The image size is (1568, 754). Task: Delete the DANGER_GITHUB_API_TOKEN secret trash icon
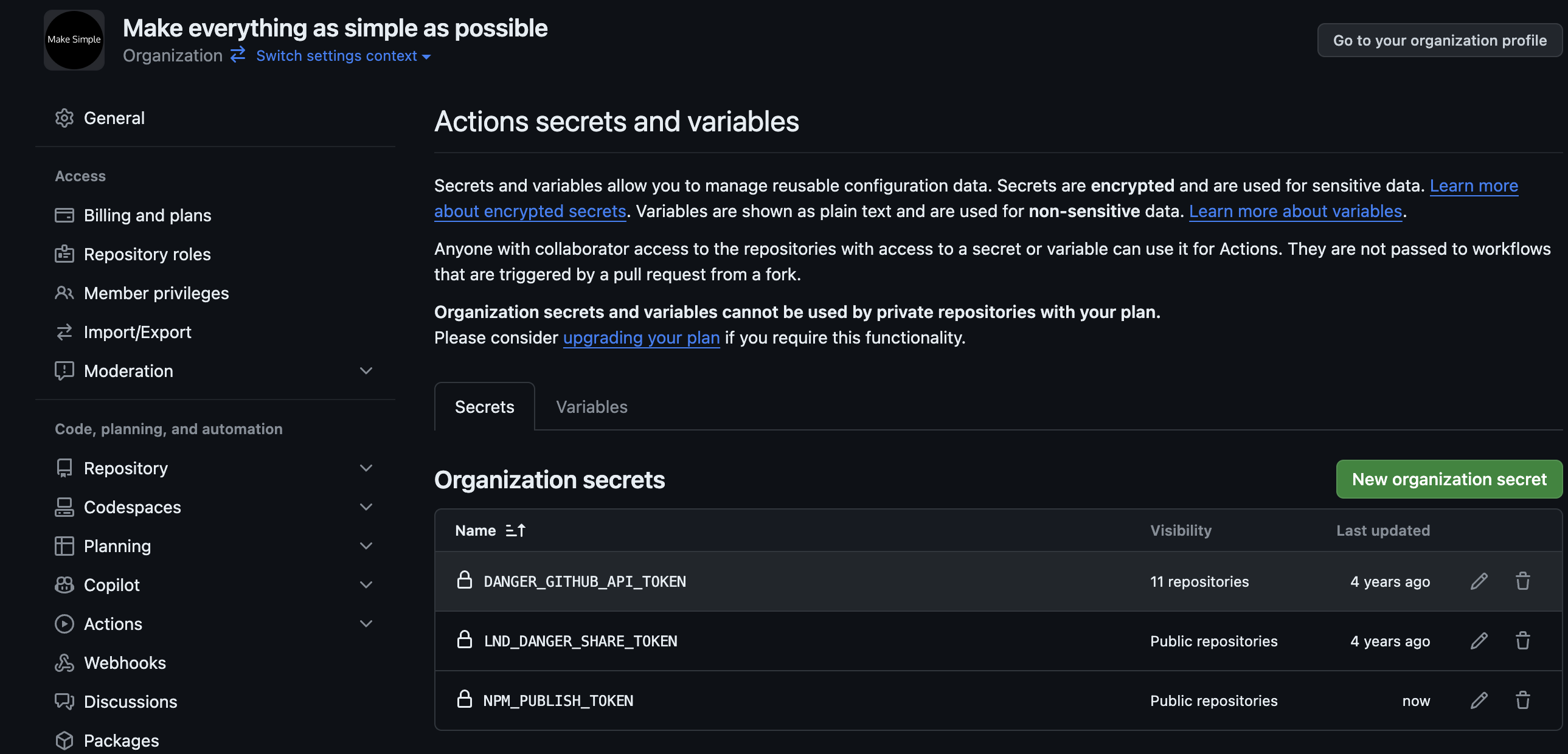click(1522, 581)
